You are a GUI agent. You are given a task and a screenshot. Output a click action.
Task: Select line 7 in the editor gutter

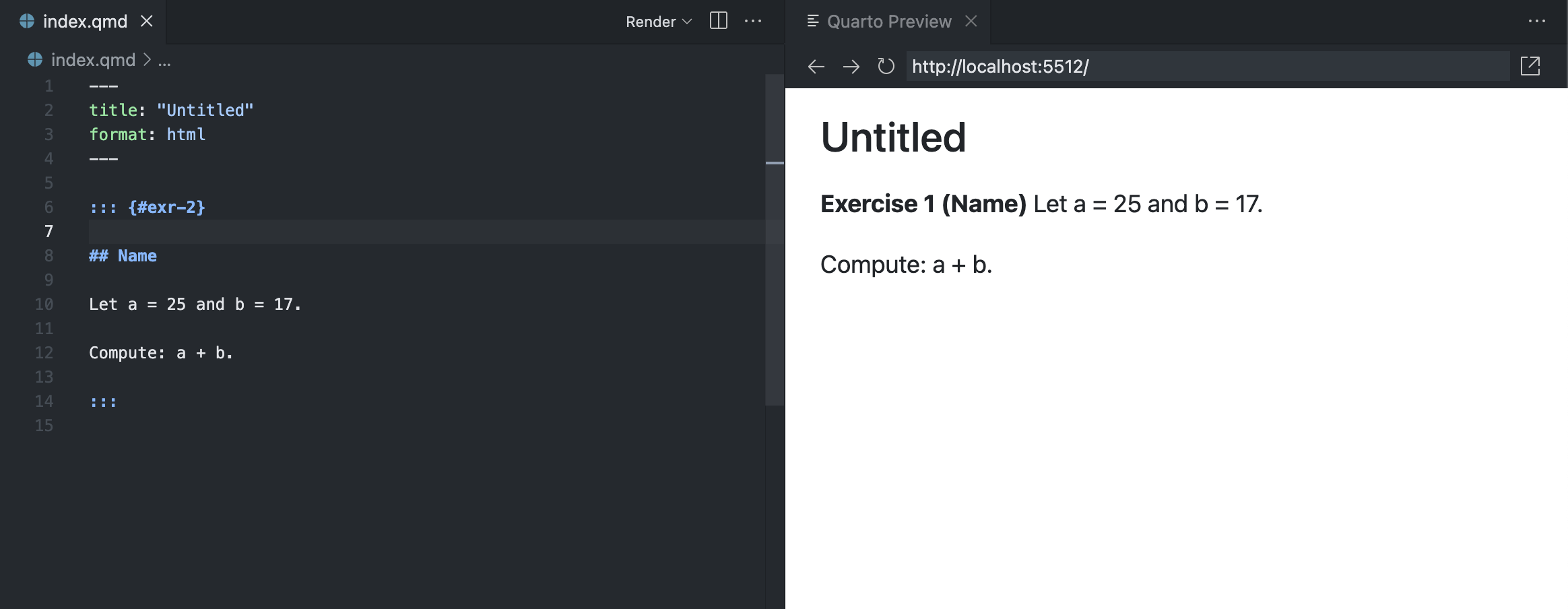(x=48, y=231)
